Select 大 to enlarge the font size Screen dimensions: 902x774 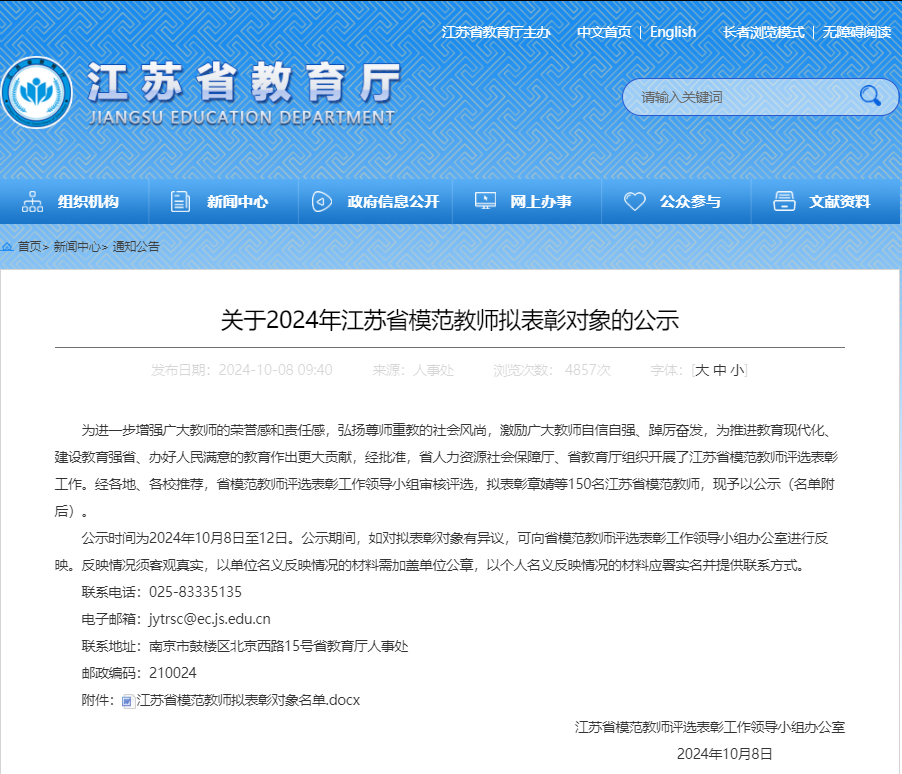[702, 370]
